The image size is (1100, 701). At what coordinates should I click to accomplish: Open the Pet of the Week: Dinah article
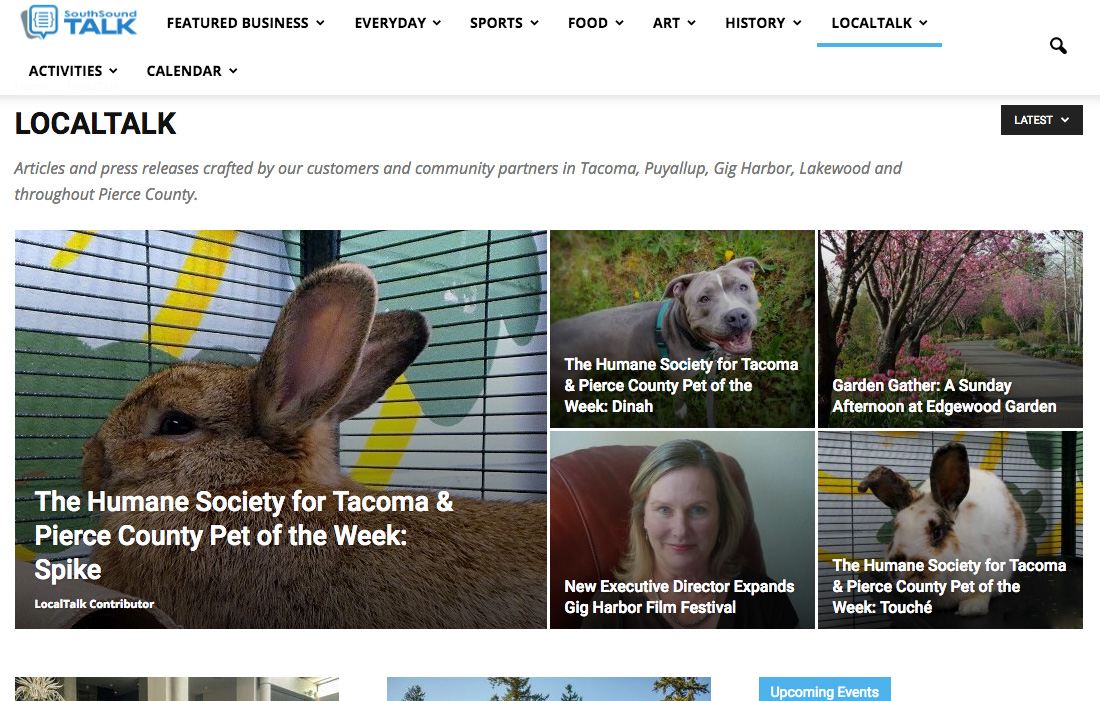681,385
